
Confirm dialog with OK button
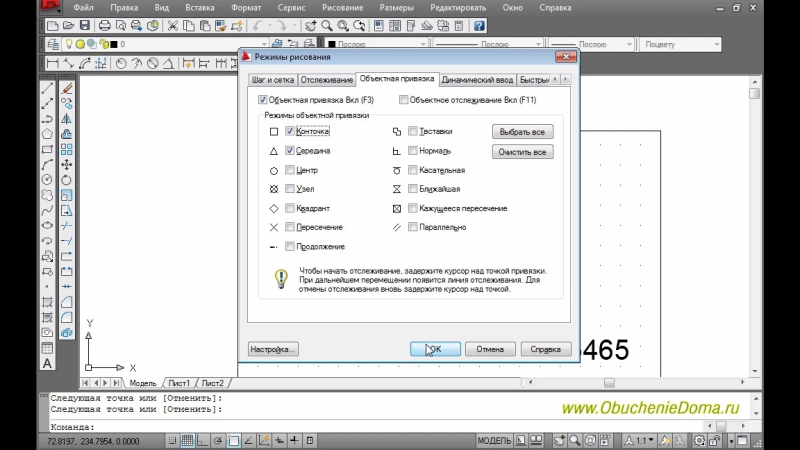coord(435,349)
